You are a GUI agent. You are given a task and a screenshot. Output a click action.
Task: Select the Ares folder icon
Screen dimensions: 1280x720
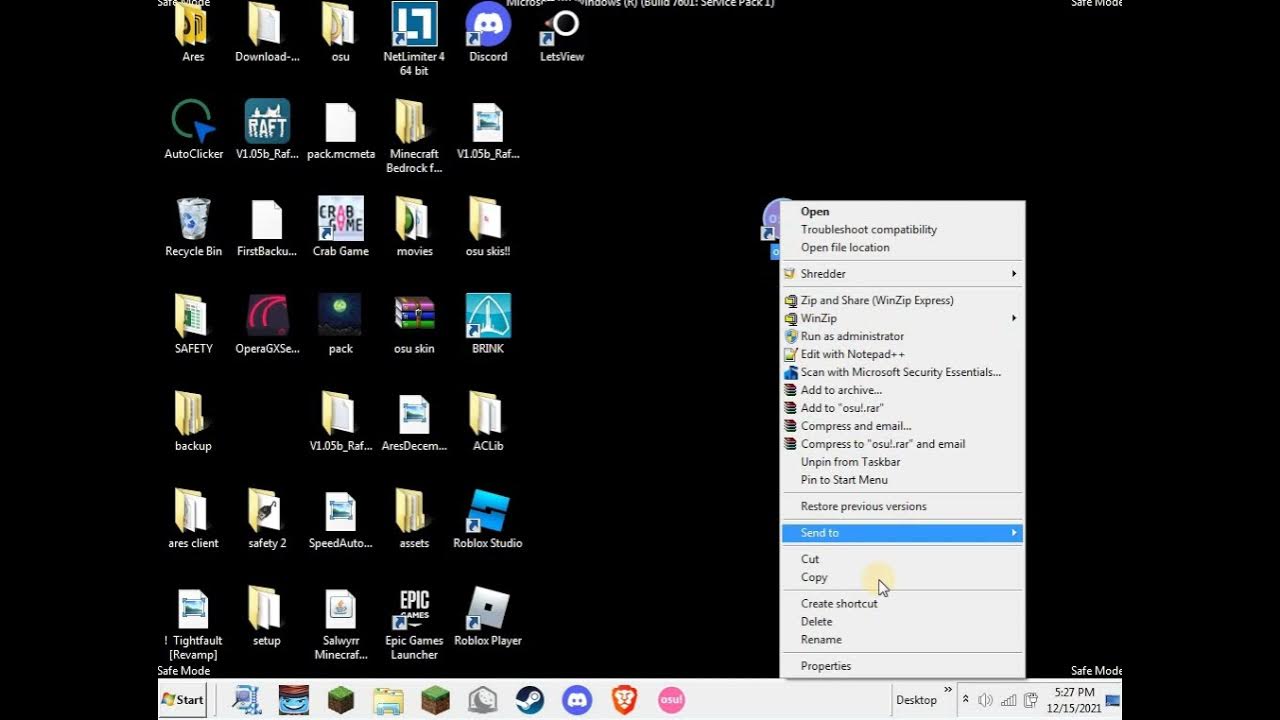[x=193, y=33]
